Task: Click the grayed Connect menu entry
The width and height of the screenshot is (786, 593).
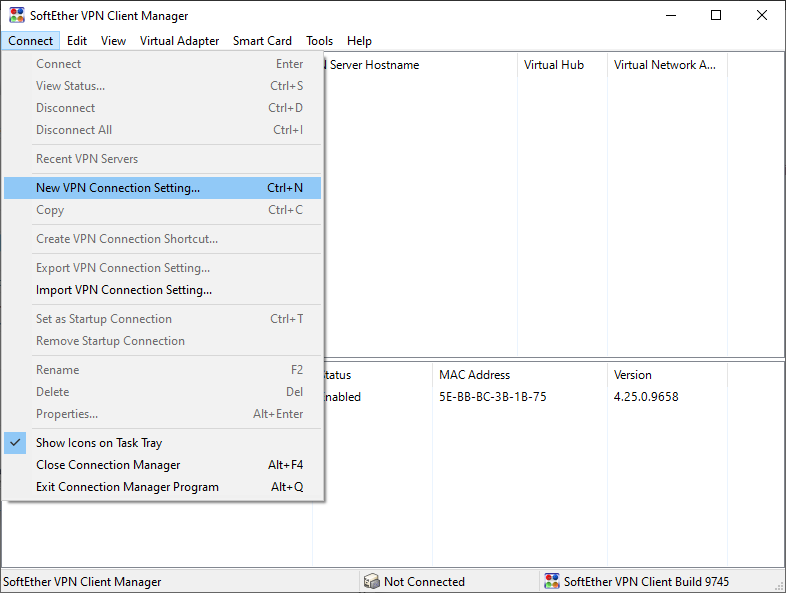Action: pos(162,64)
